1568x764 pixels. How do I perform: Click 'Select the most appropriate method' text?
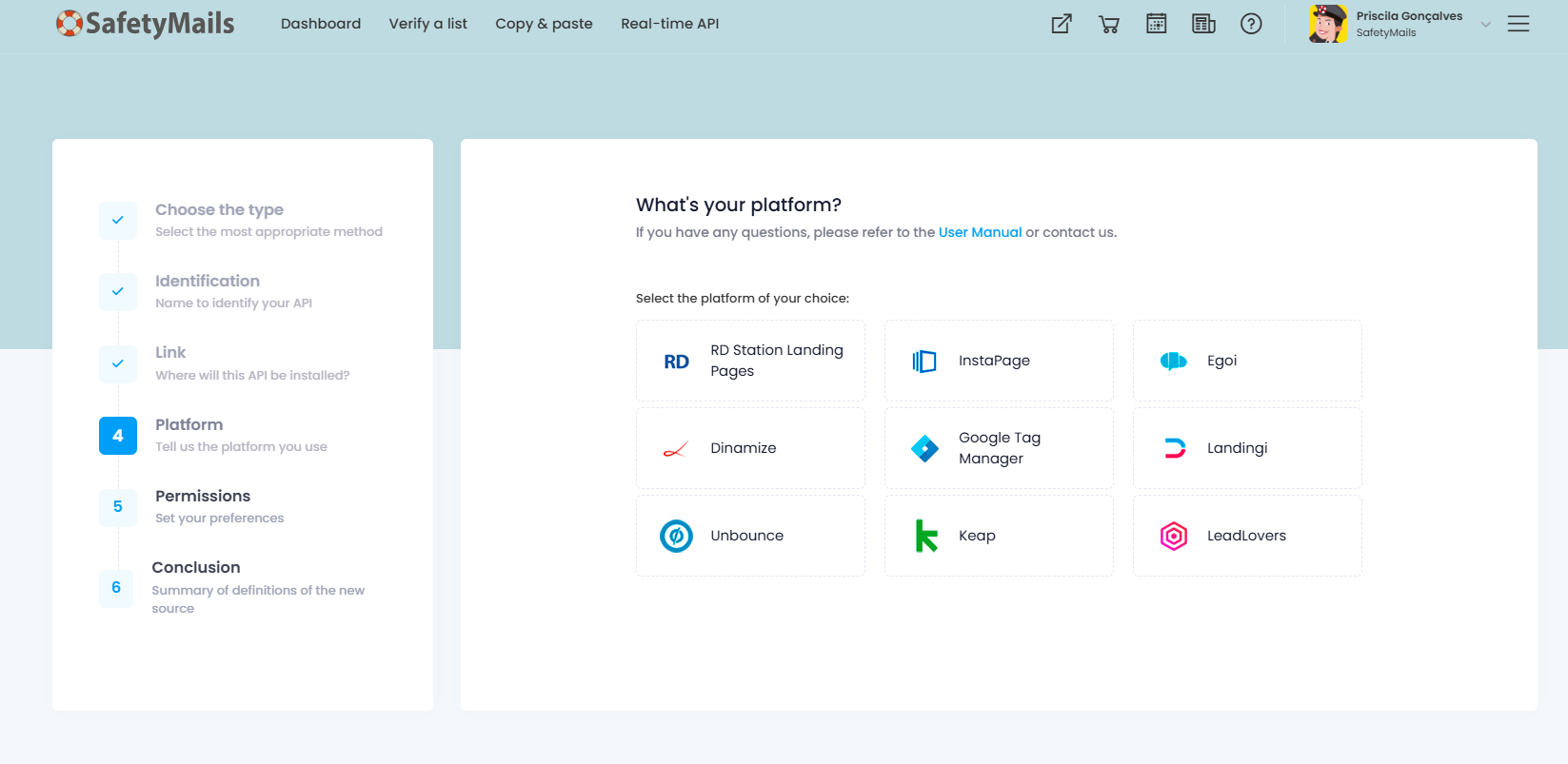(x=268, y=231)
